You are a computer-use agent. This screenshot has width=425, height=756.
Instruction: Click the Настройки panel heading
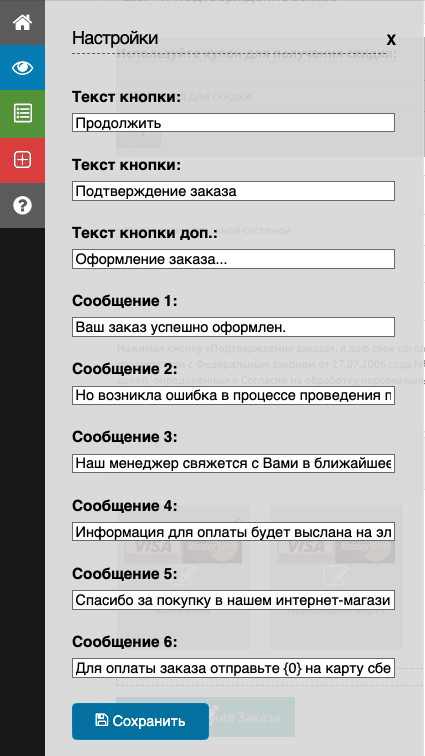115,38
